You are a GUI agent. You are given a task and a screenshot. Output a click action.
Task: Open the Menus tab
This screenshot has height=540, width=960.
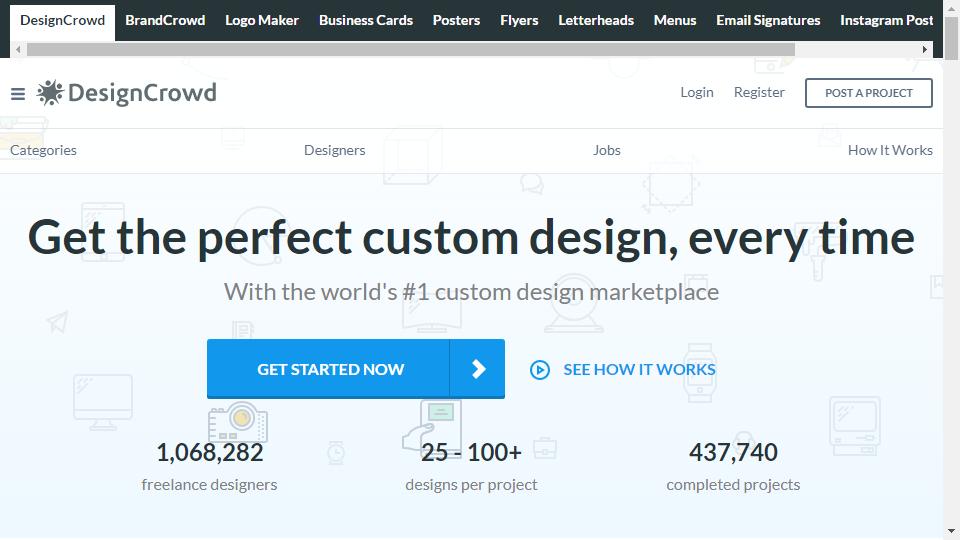click(675, 20)
